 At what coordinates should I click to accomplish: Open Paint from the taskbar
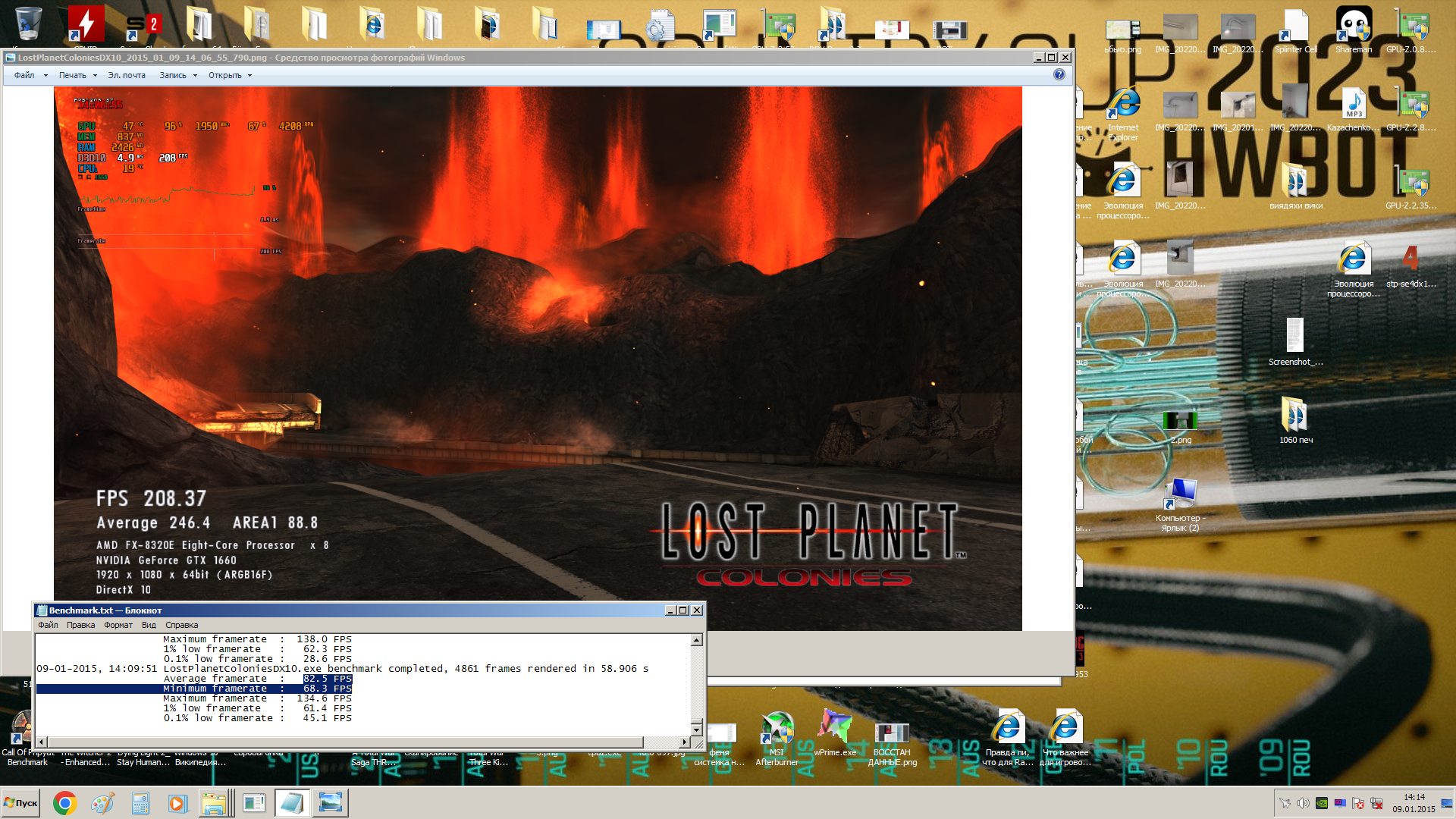(x=102, y=803)
